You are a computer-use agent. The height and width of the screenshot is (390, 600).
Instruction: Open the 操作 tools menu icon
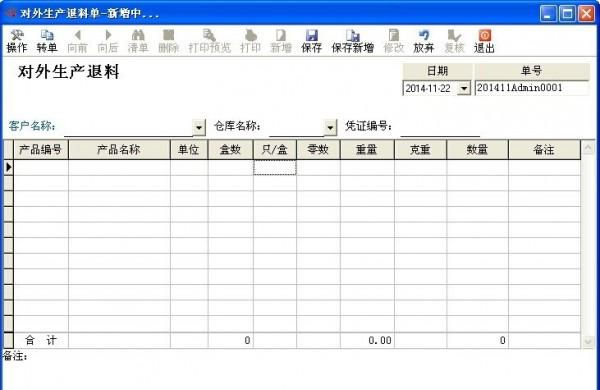coord(17,41)
